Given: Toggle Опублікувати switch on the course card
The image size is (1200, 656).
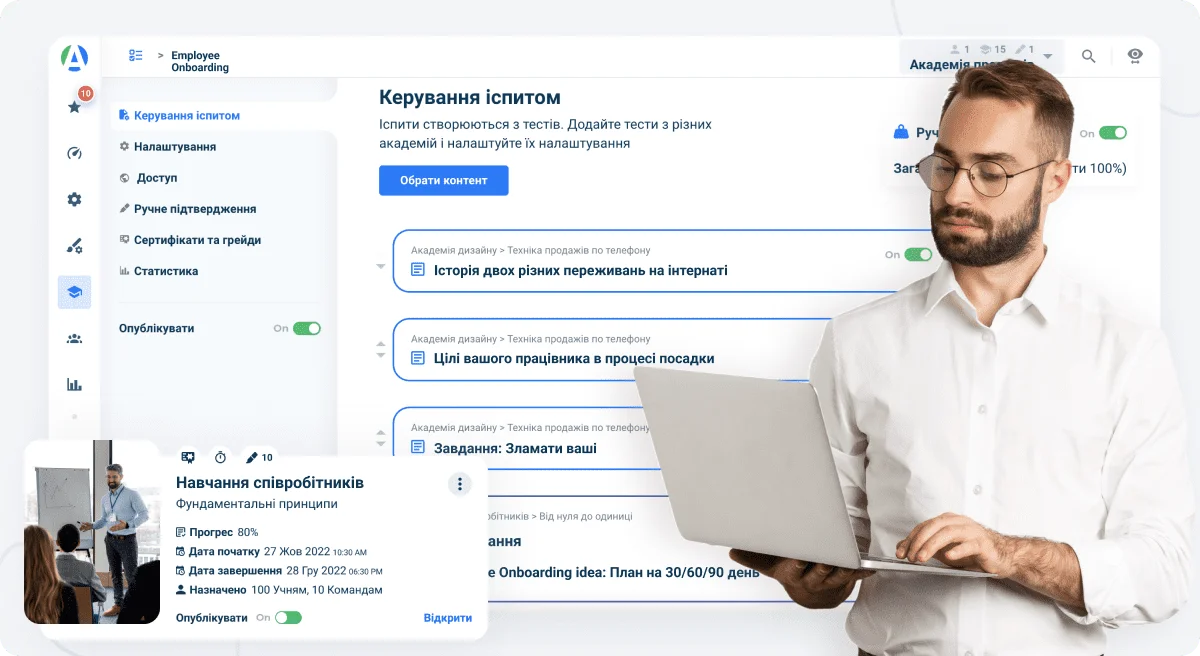Looking at the screenshot, I should click(x=288, y=618).
